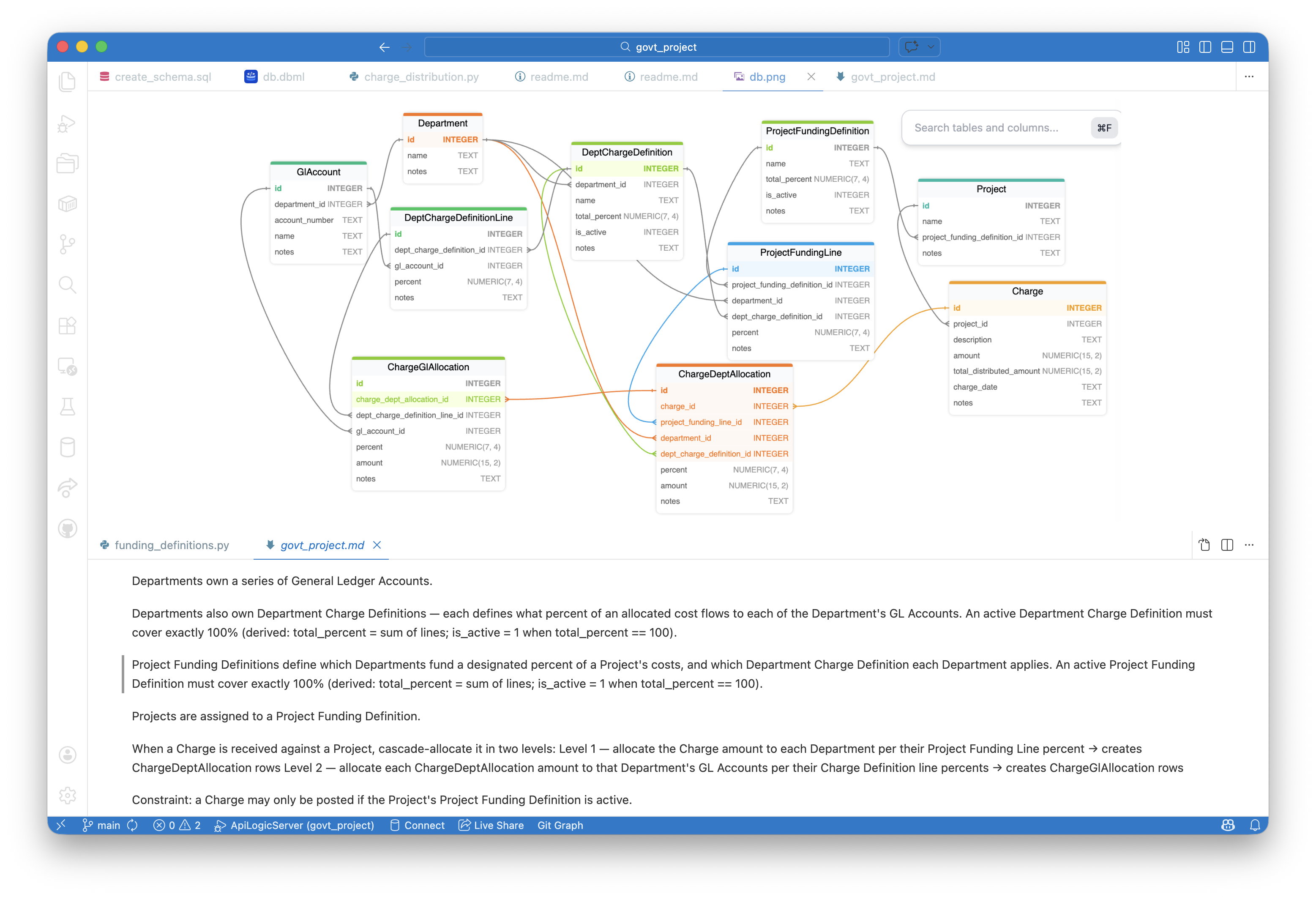Viewport: 1316px width, 897px height.
Task: Open Source Control view icon
Action: (x=67, y=245)
